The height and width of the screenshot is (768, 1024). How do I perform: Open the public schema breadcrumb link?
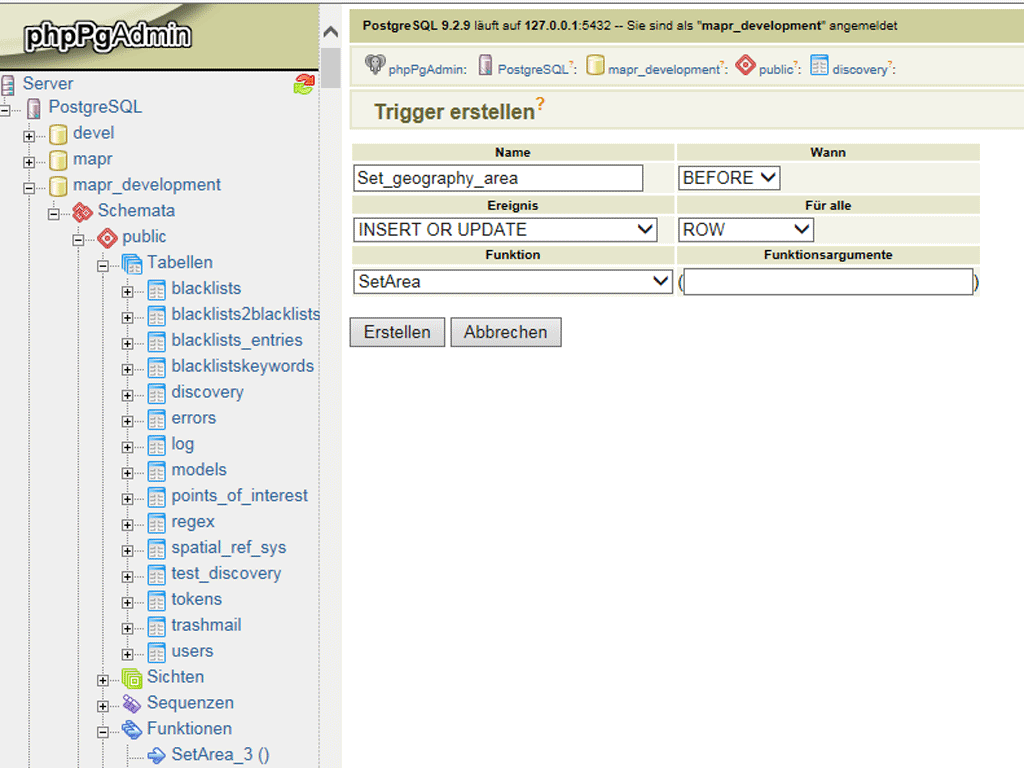click(x=775, y=70)
